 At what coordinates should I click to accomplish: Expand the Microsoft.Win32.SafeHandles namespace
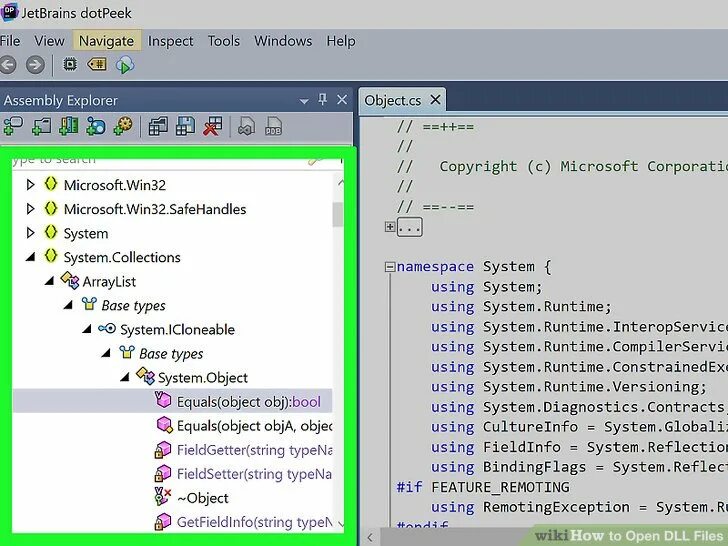tap(30, 209)
